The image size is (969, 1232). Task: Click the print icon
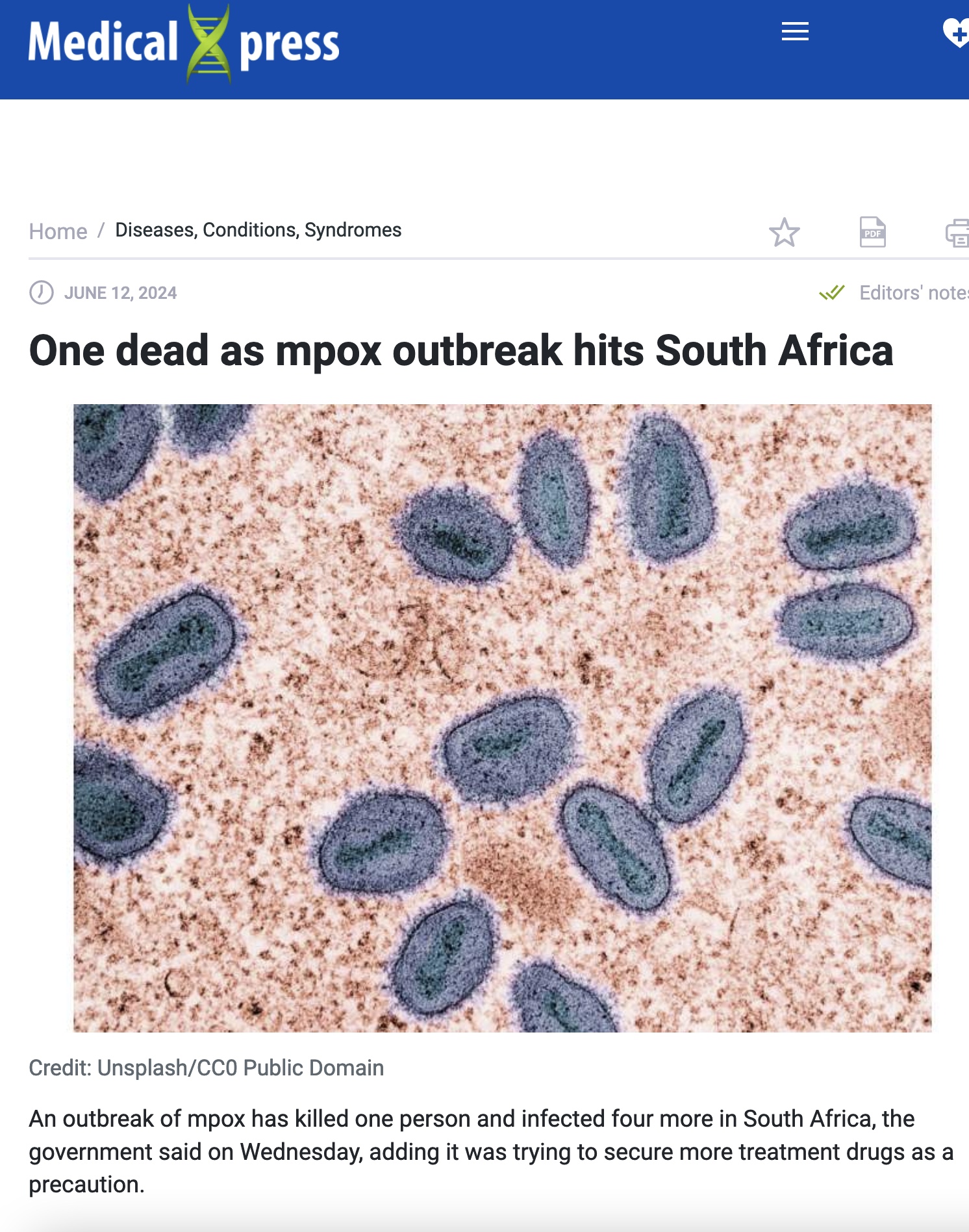tap(958, 233)
